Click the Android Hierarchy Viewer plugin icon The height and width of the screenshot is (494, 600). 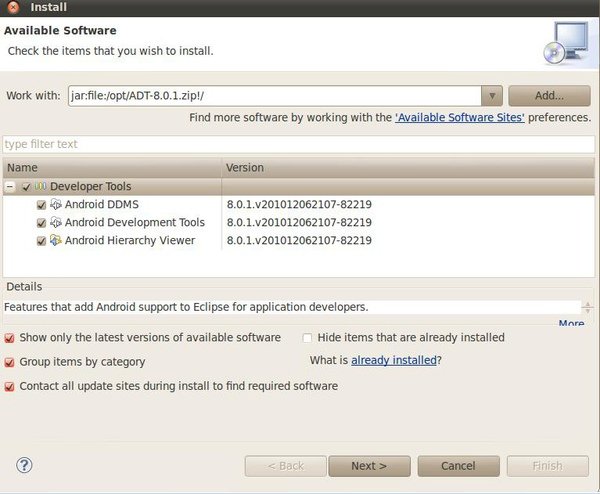click(56, 240)
